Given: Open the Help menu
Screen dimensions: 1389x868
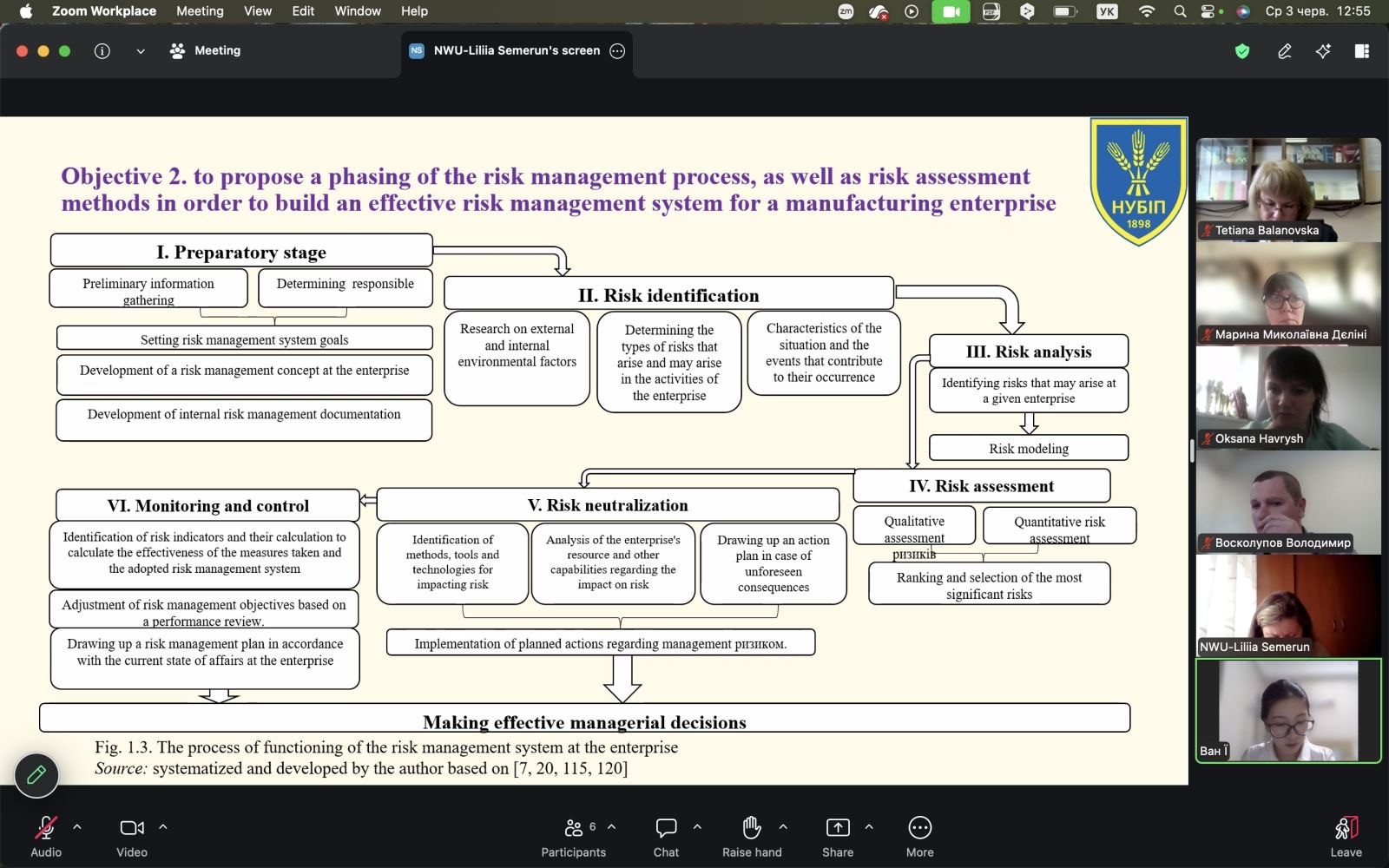Looking at the screenshot, I should coord(414,11).
